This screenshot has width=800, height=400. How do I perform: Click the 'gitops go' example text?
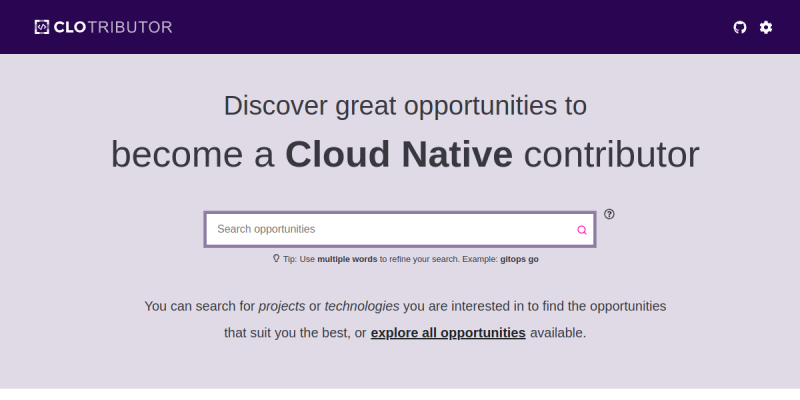(x=519, y=259)
